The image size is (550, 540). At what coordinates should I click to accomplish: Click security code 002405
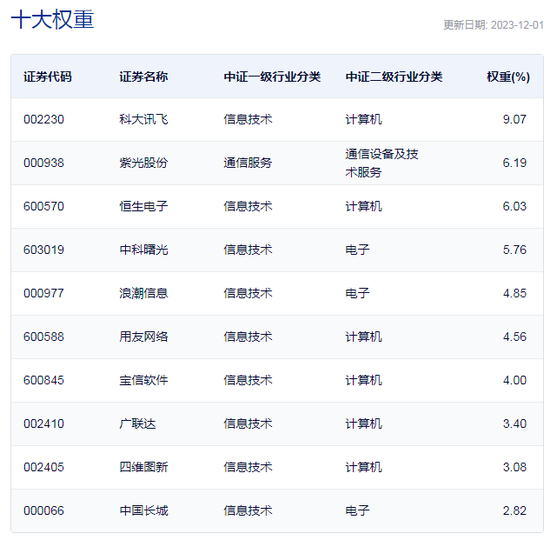point(44,468)
